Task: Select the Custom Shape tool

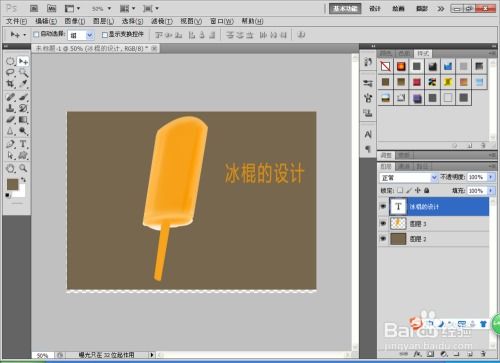Action: coord(23,155)
